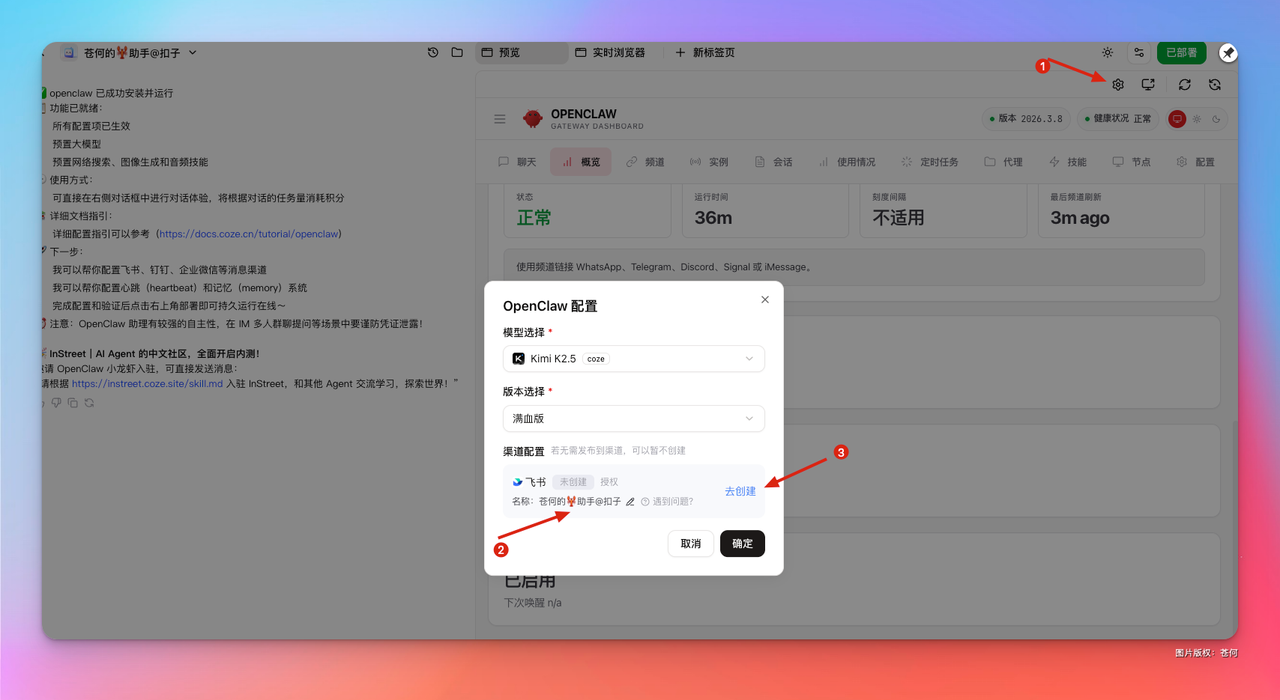Click the 3m ago channel refresh value

pyautogui.click(x=1080, y=218)
